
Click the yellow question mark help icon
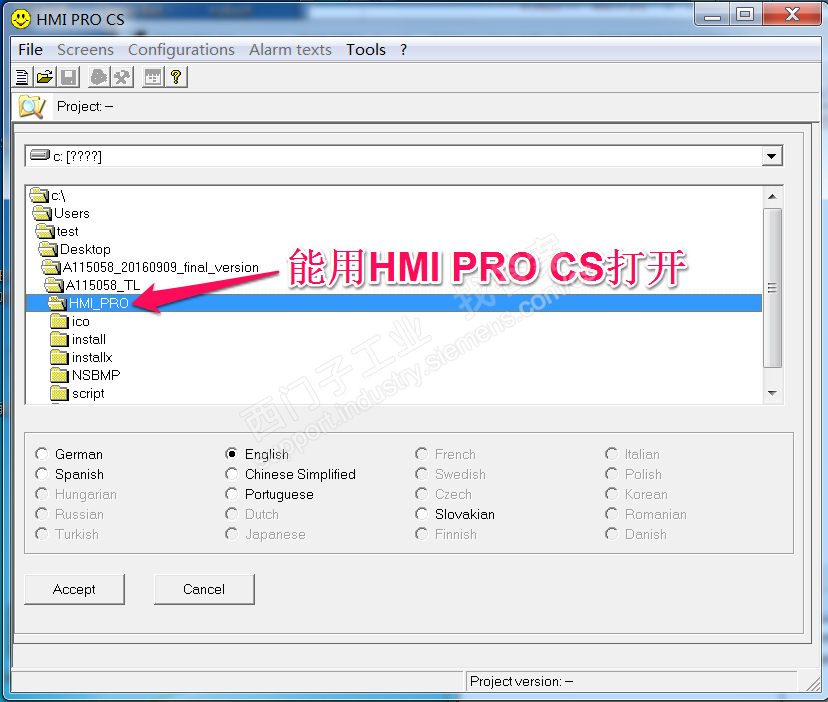176,77
